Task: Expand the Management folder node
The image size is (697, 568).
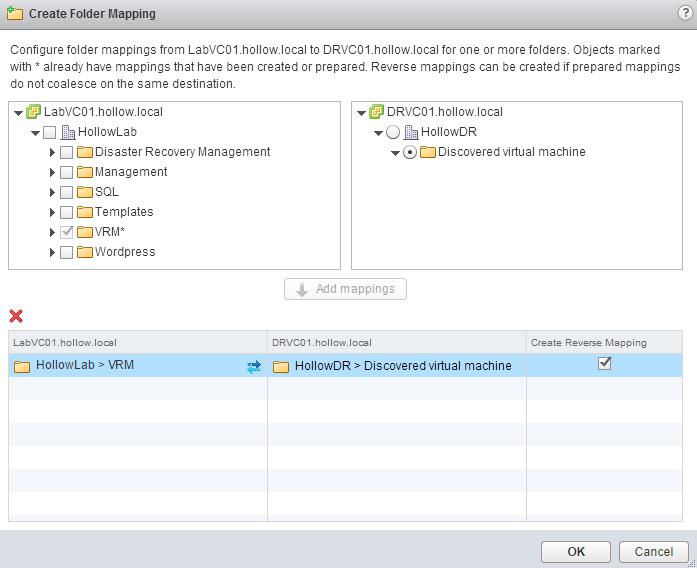Action: [x=52, y=172]
